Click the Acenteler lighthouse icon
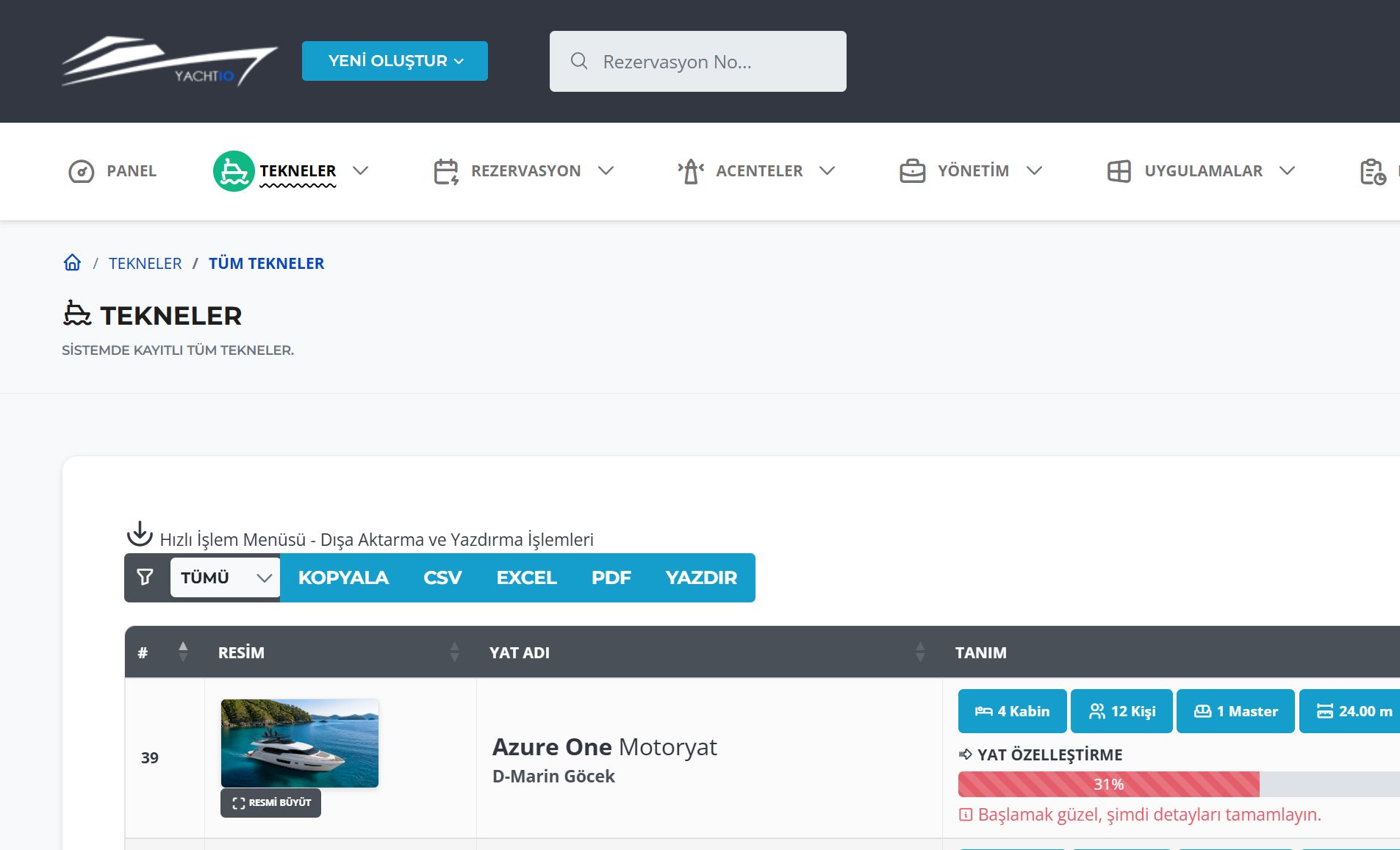The height and width of the screenshot is (850, 1400). [691, 171]
